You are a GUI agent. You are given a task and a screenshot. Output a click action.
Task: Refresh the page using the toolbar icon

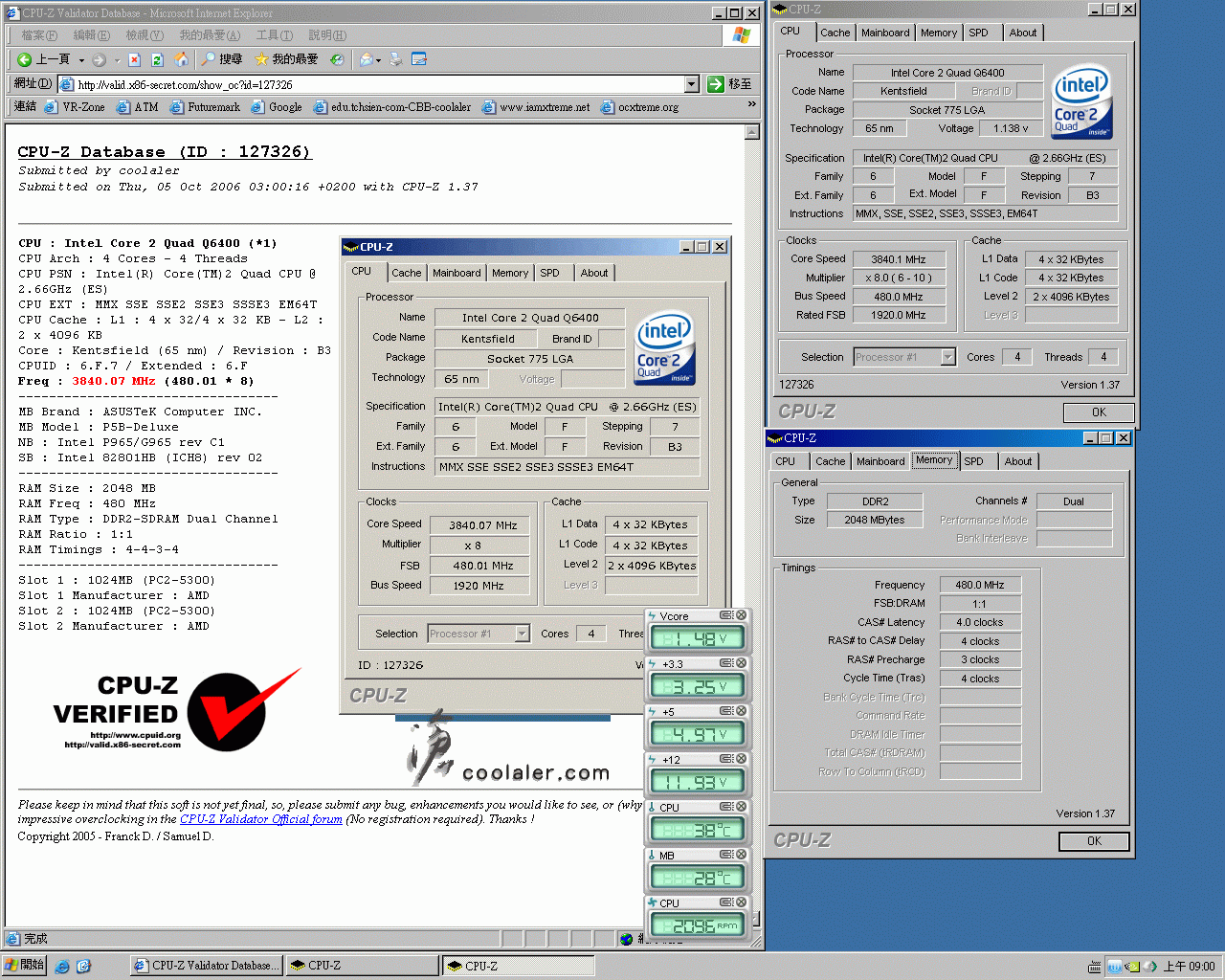pos(157,59)
